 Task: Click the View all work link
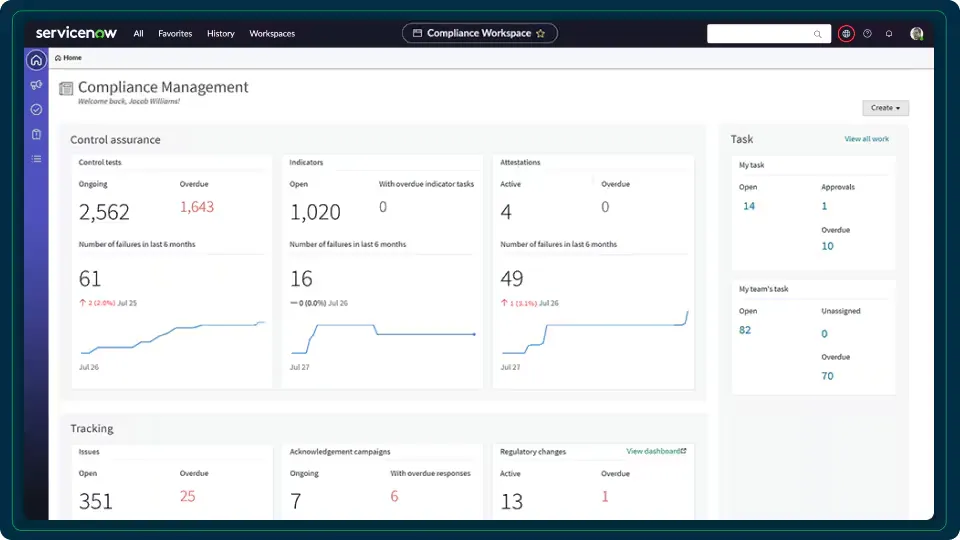866,139
